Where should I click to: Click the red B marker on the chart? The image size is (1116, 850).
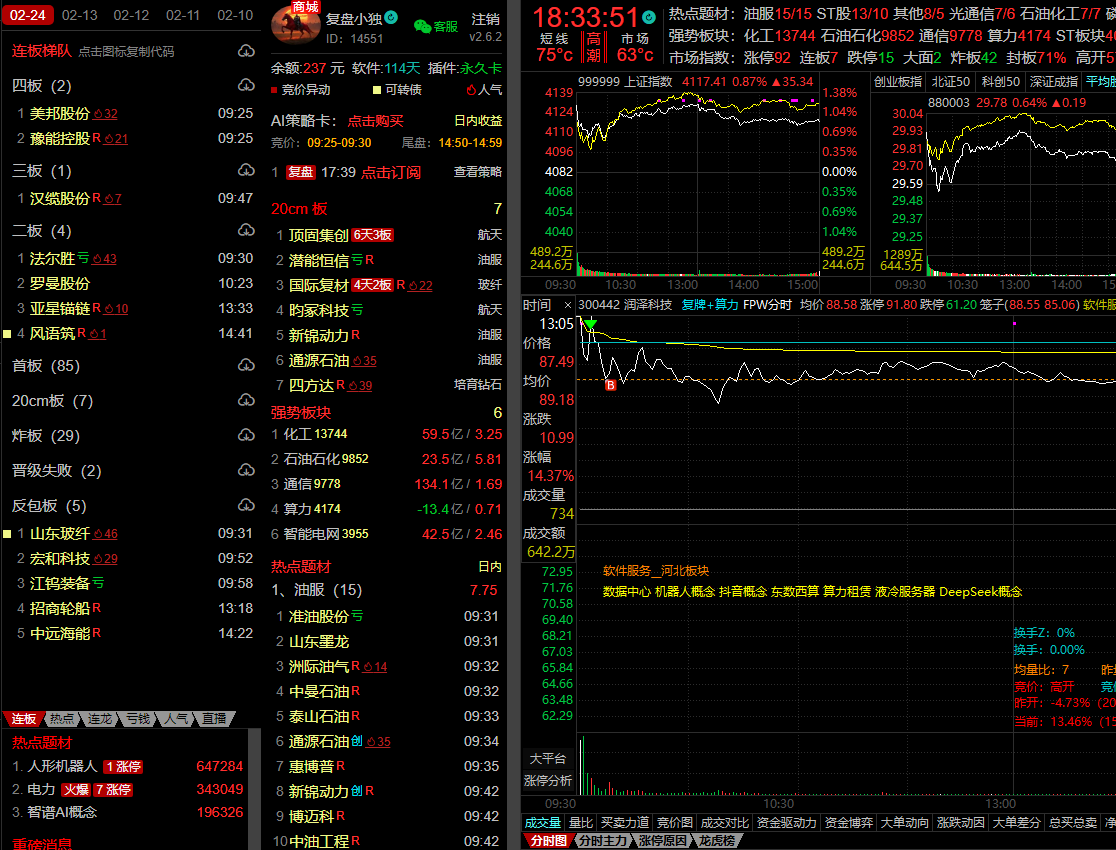[x=610, y=384]
